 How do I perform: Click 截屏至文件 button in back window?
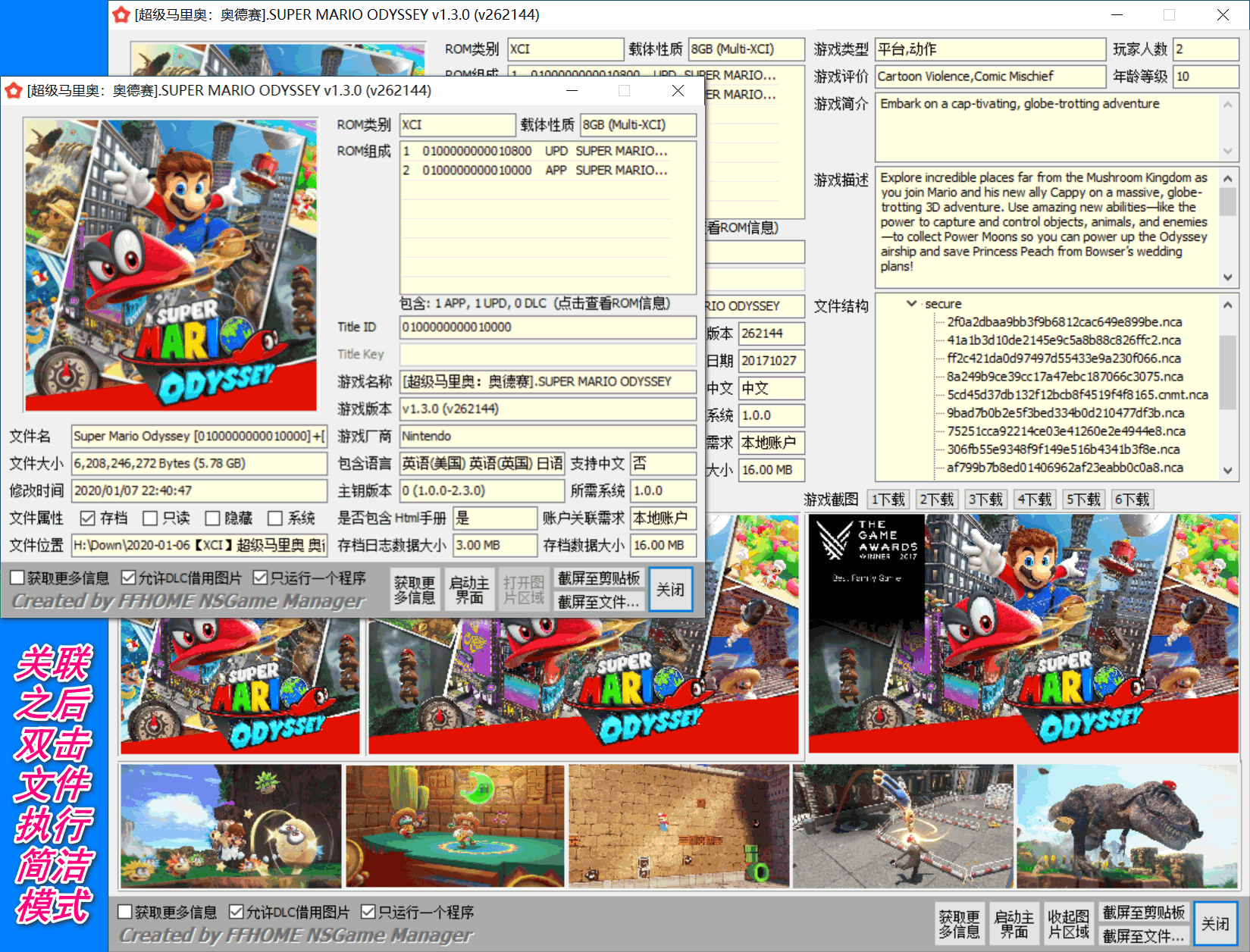(1144, 935)
